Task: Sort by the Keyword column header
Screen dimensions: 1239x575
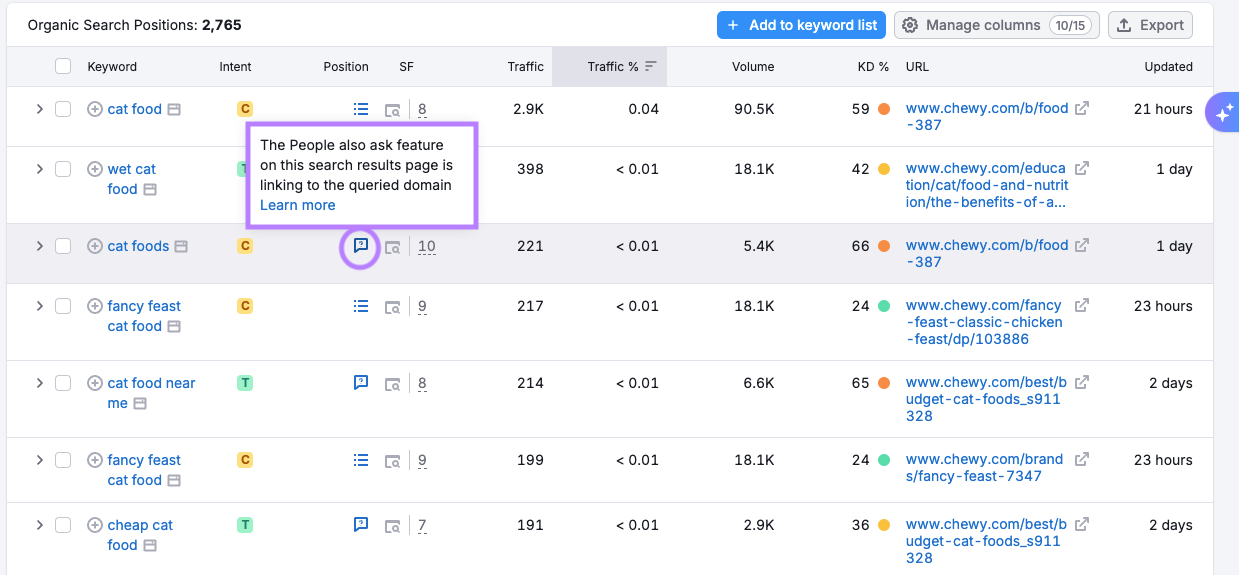Action: pyautogui.click(x=112, y=67)
